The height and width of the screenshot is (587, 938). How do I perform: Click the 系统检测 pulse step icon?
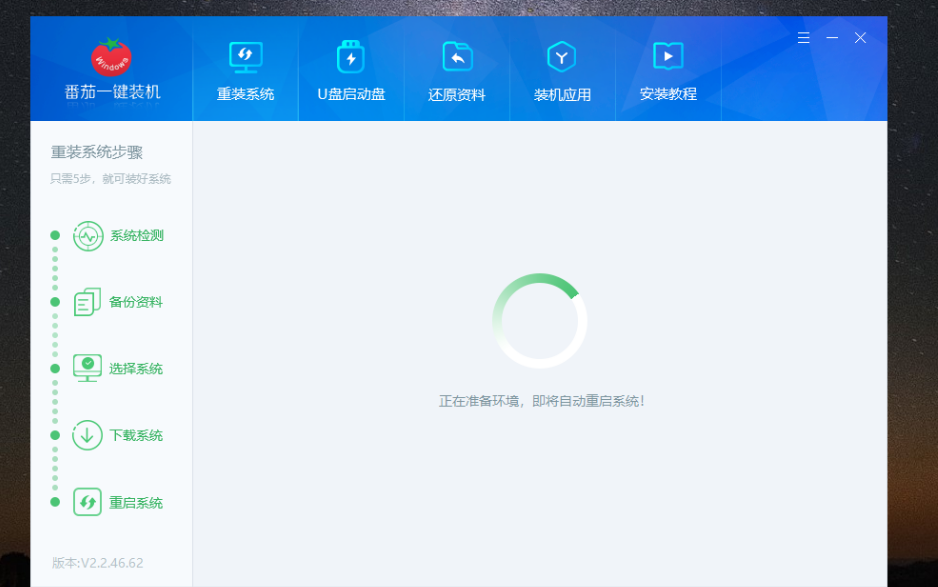point(88,236)
